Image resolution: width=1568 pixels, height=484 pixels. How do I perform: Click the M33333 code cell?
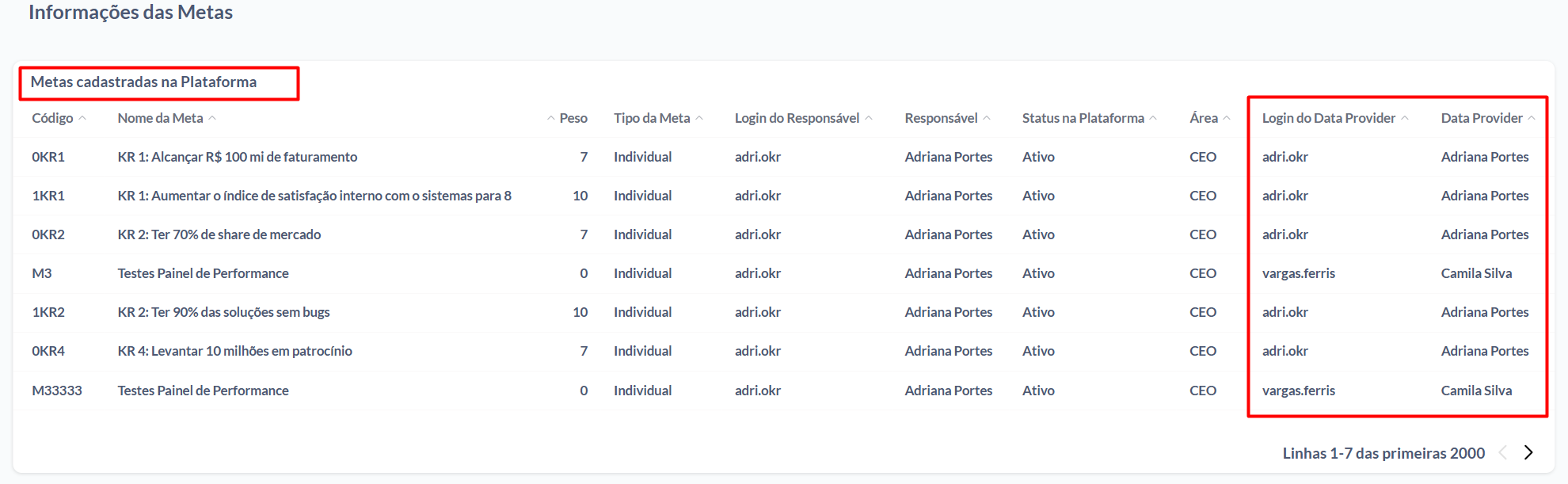point(57,391)
